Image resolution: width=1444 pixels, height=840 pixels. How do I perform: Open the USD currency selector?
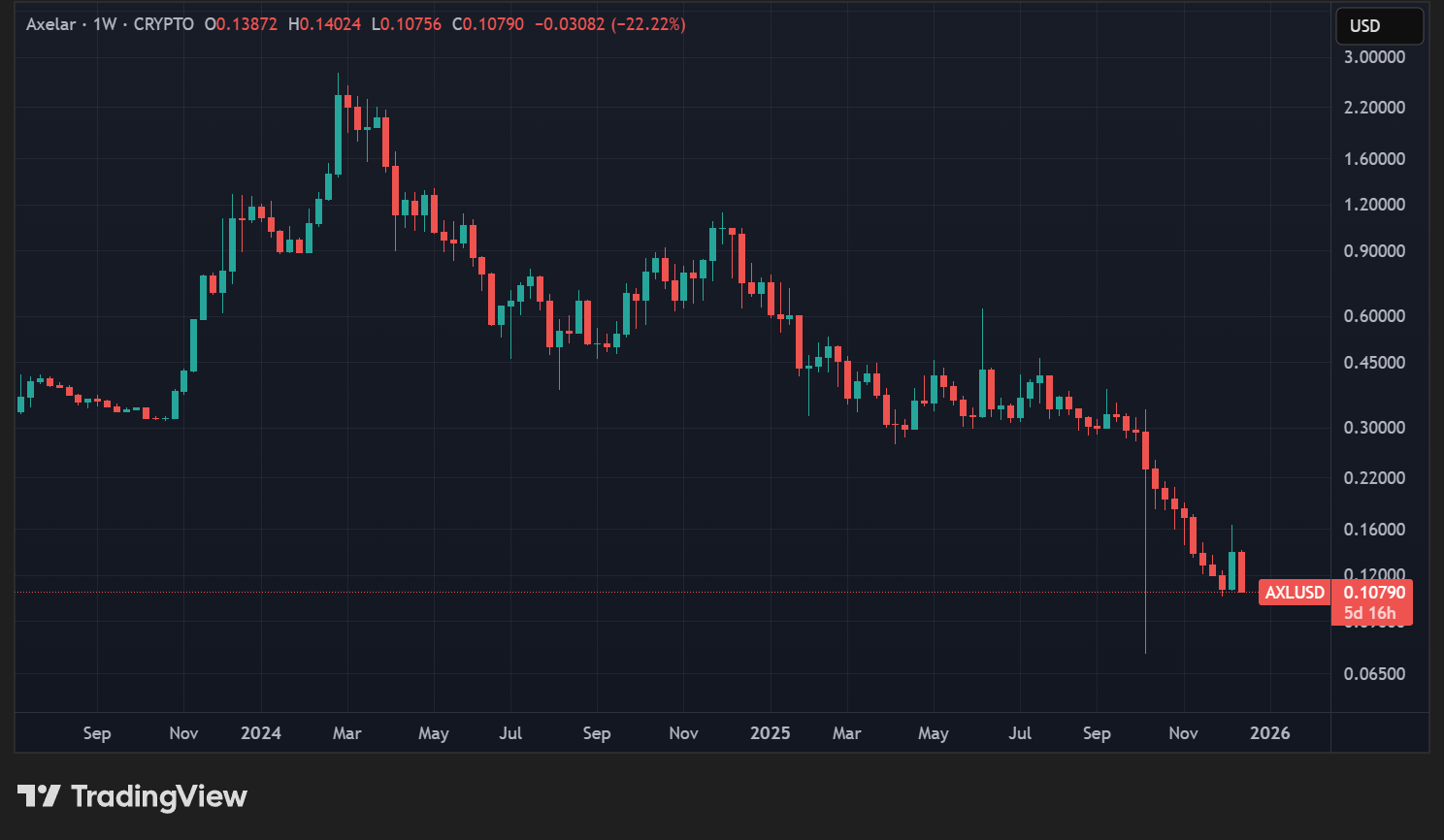1378,26
